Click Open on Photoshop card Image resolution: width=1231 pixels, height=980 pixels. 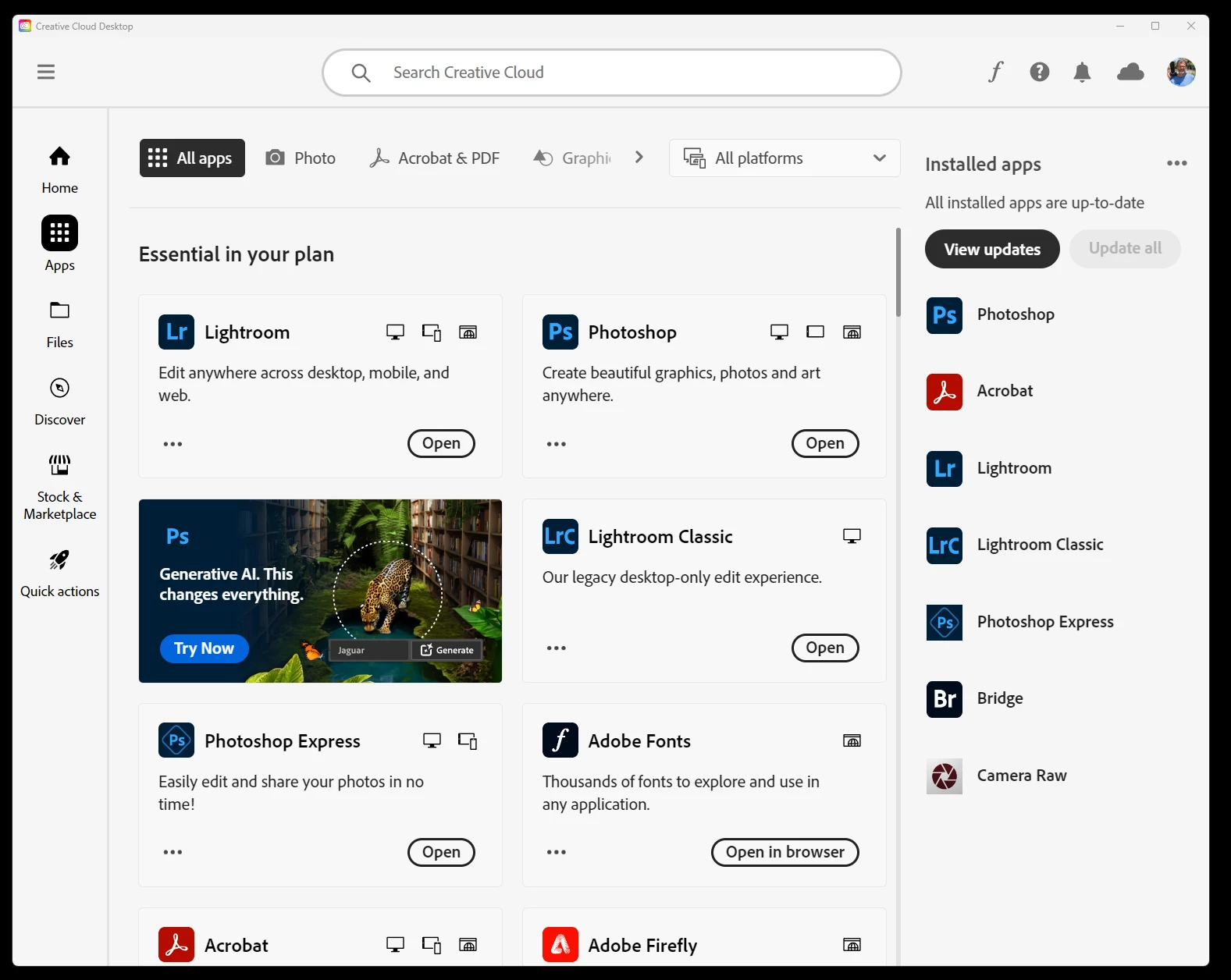(825, 443)
